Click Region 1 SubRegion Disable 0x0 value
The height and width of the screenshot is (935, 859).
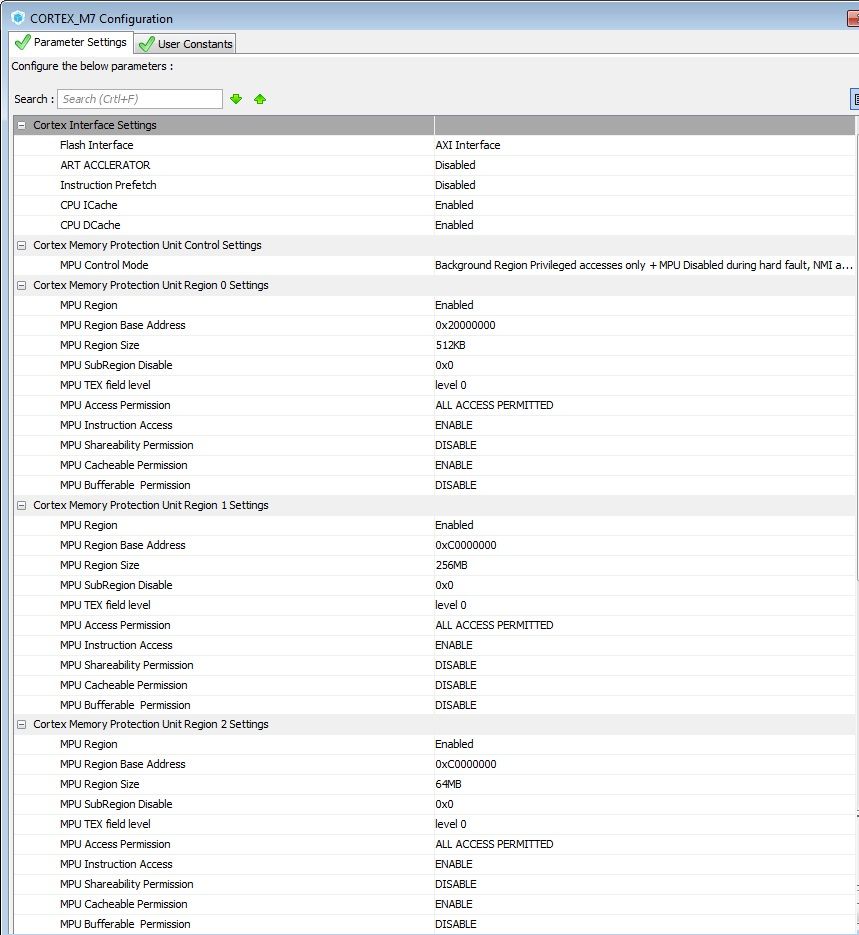click(x=444, y=585)
